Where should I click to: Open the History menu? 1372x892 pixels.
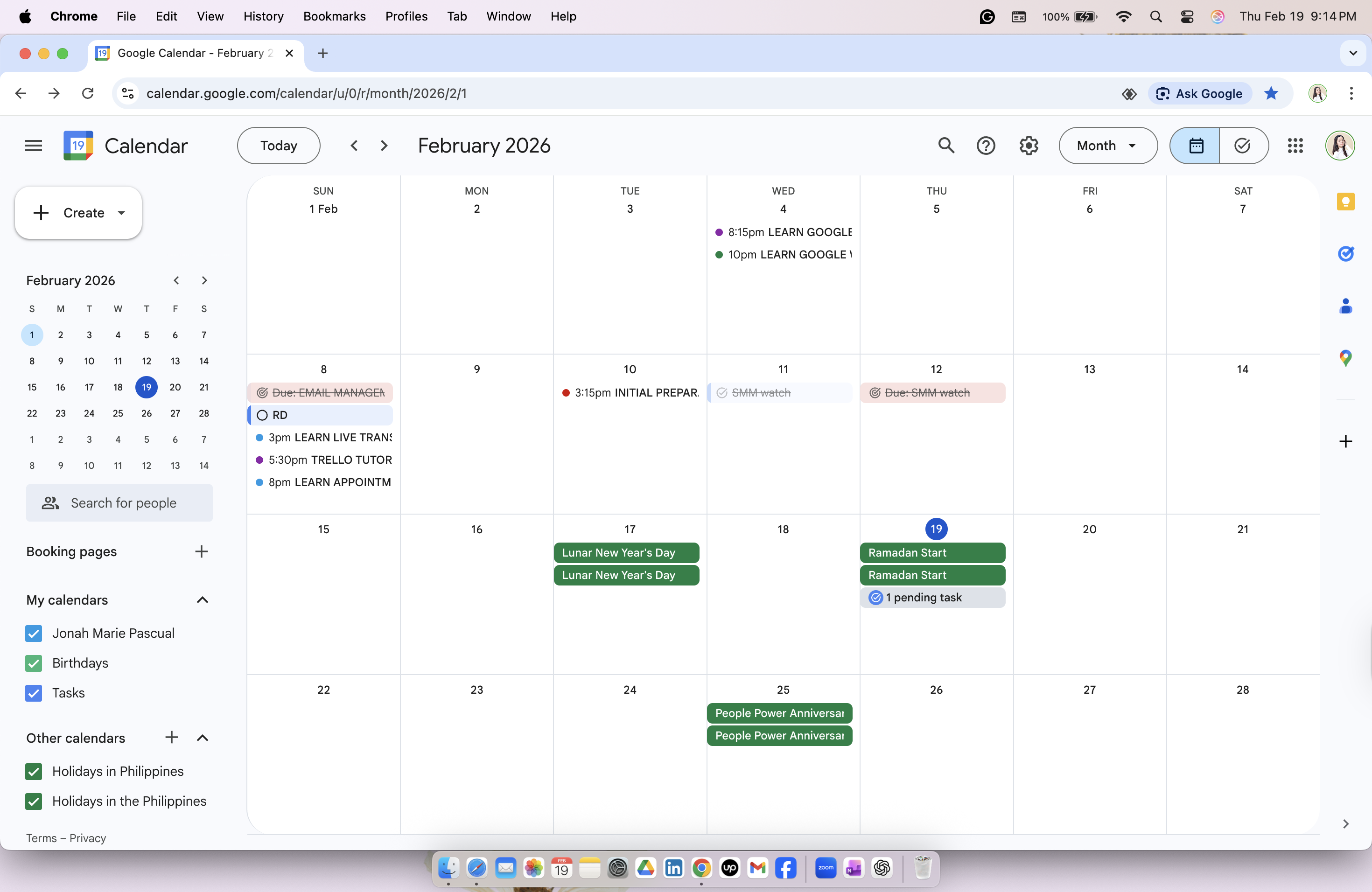263,16
